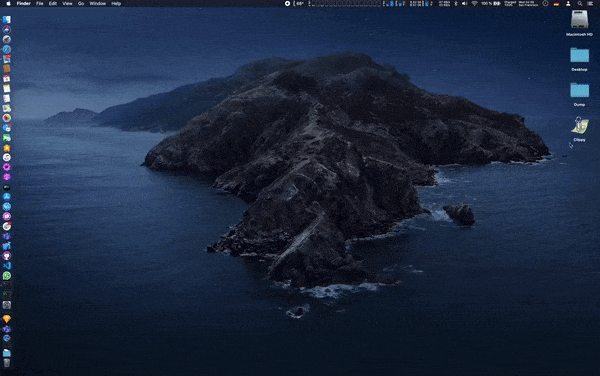Open the File menu
The width and height of the screenshot is (600, 376).
point(39,3)
